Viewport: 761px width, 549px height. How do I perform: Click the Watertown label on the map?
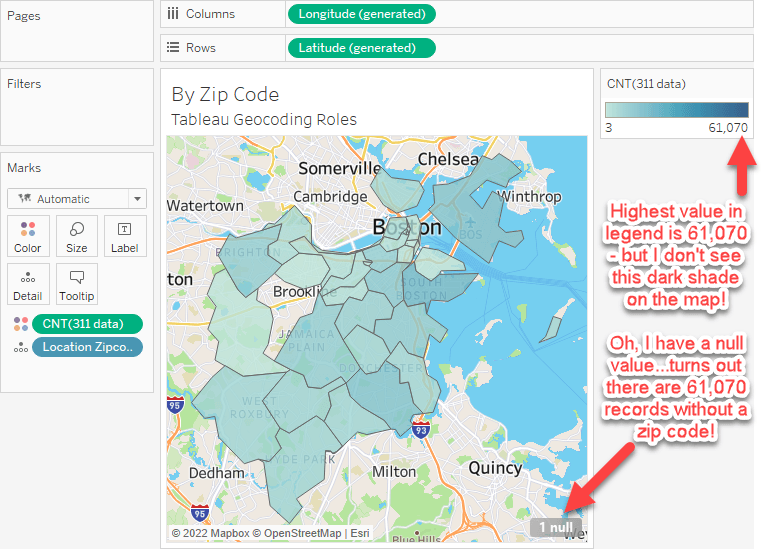point(205,206)
